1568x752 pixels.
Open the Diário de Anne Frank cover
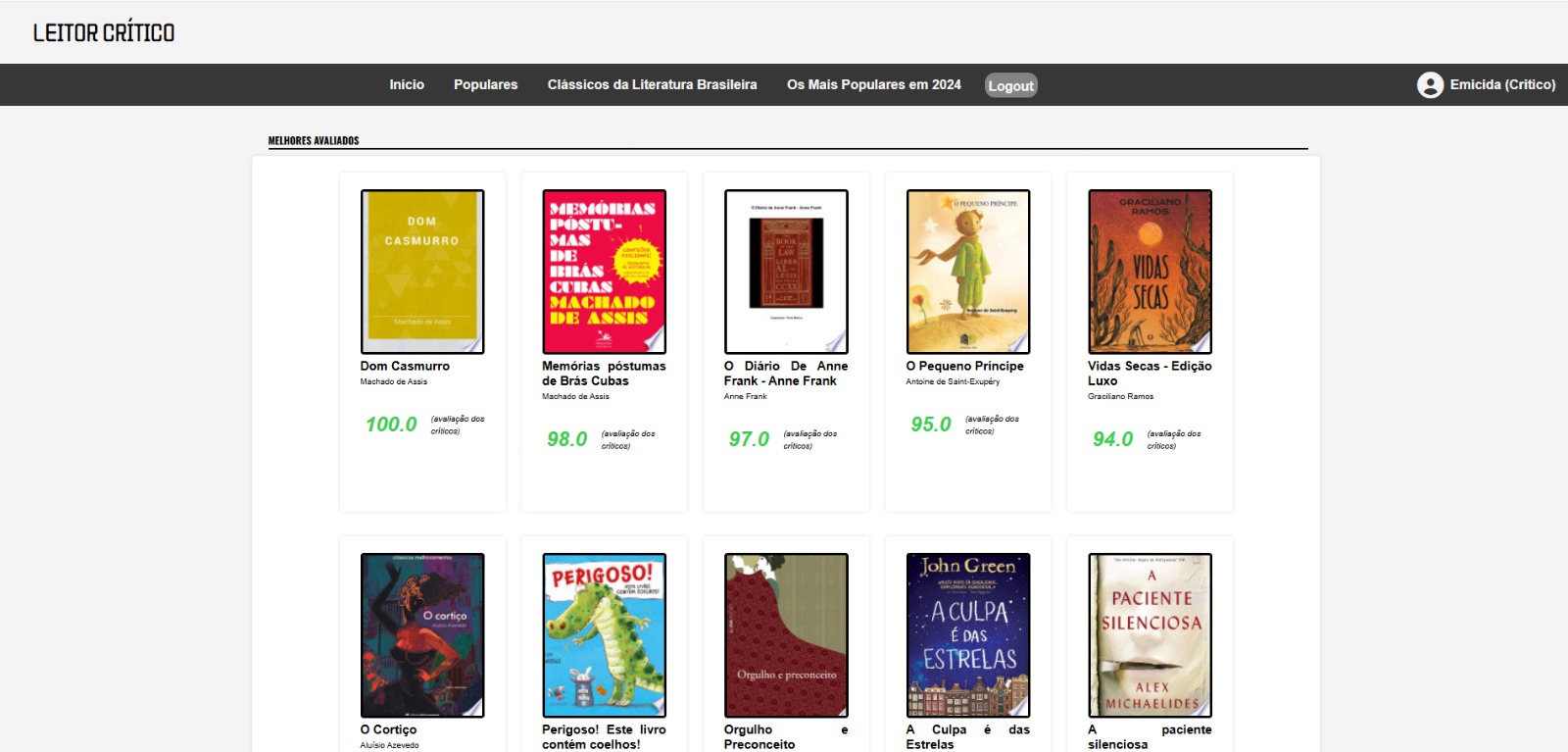[x=786, y=272]
